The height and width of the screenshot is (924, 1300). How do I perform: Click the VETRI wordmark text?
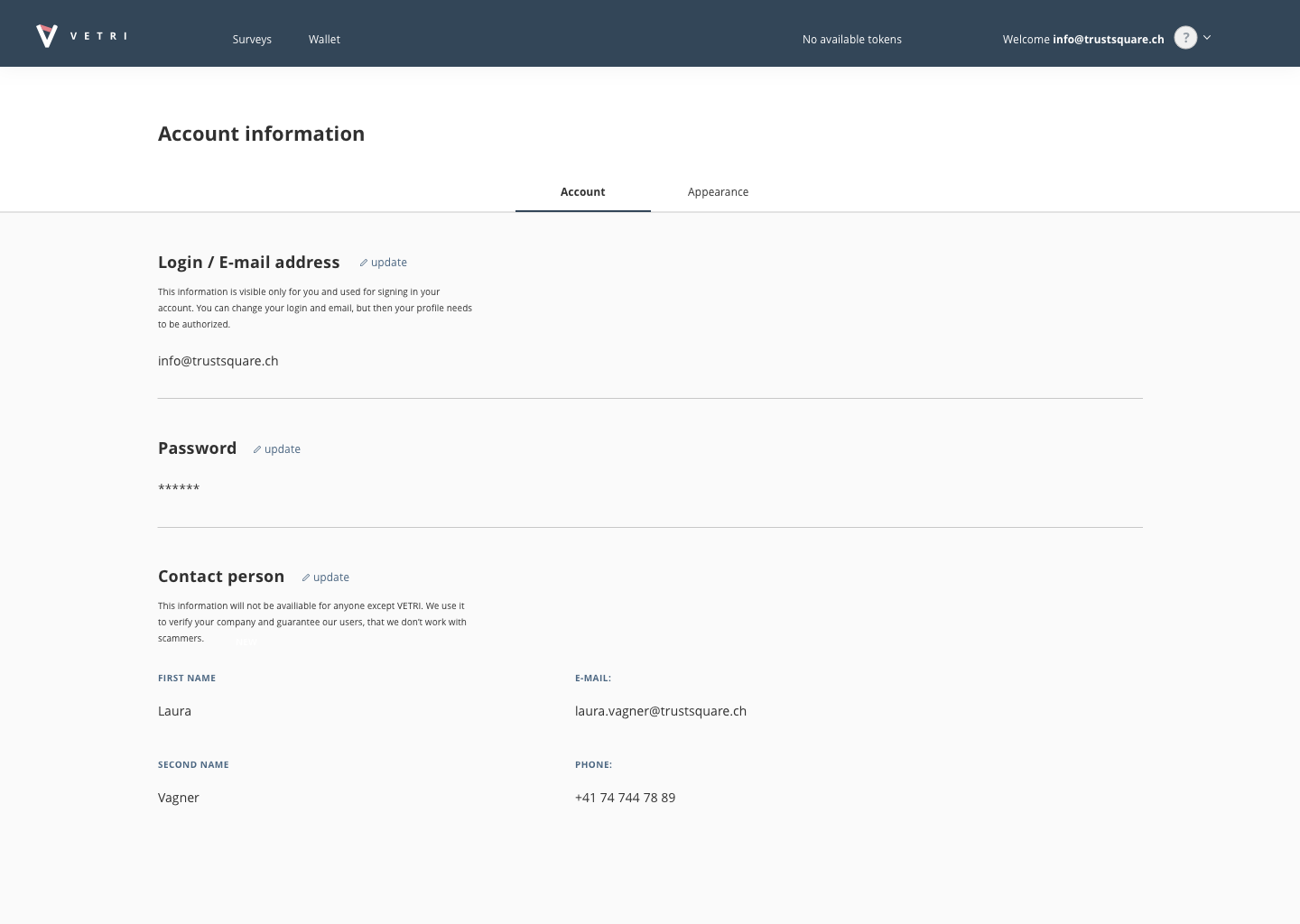coord(98,36)
